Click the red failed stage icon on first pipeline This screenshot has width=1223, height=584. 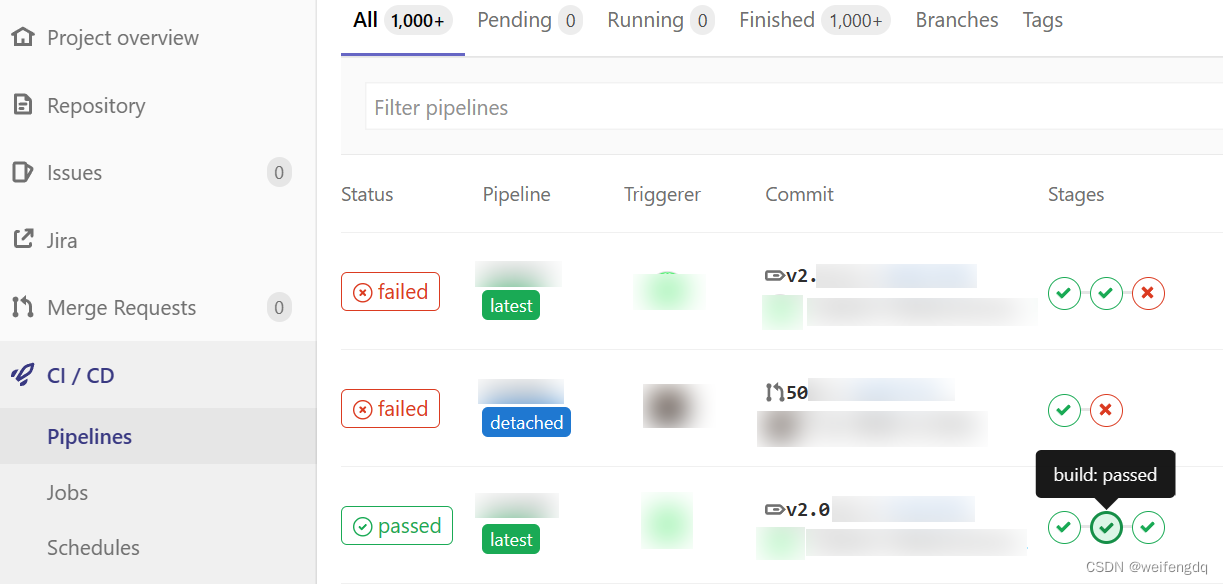click(1147, 293)
